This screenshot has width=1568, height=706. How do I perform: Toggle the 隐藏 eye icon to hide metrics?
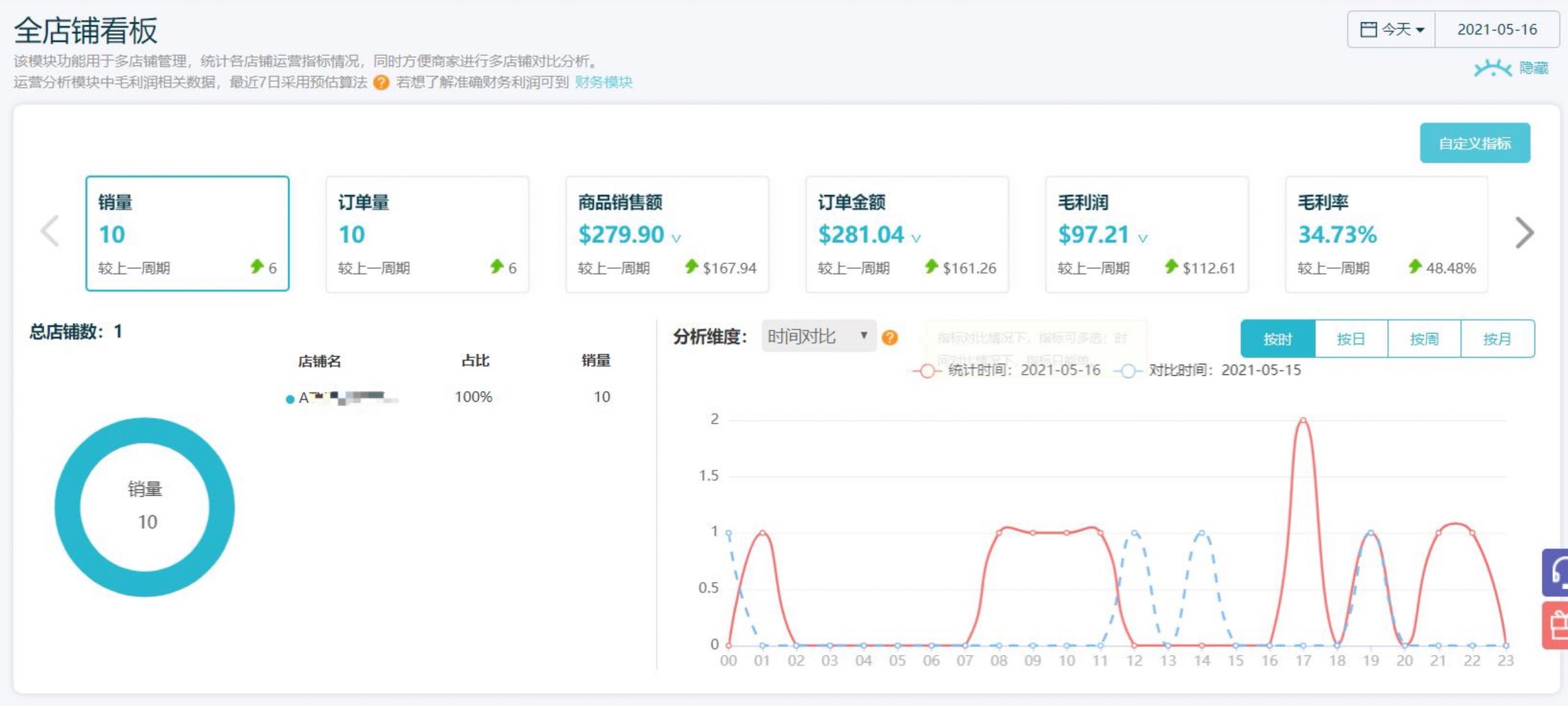click(x=1493, y=68)
